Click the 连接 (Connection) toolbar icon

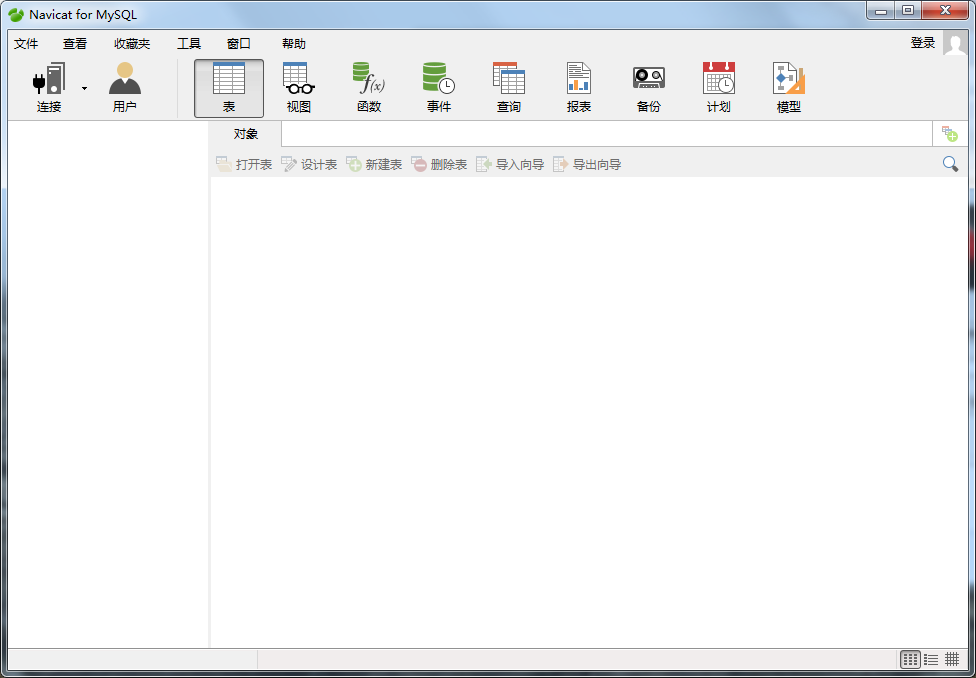click(49, 88)
